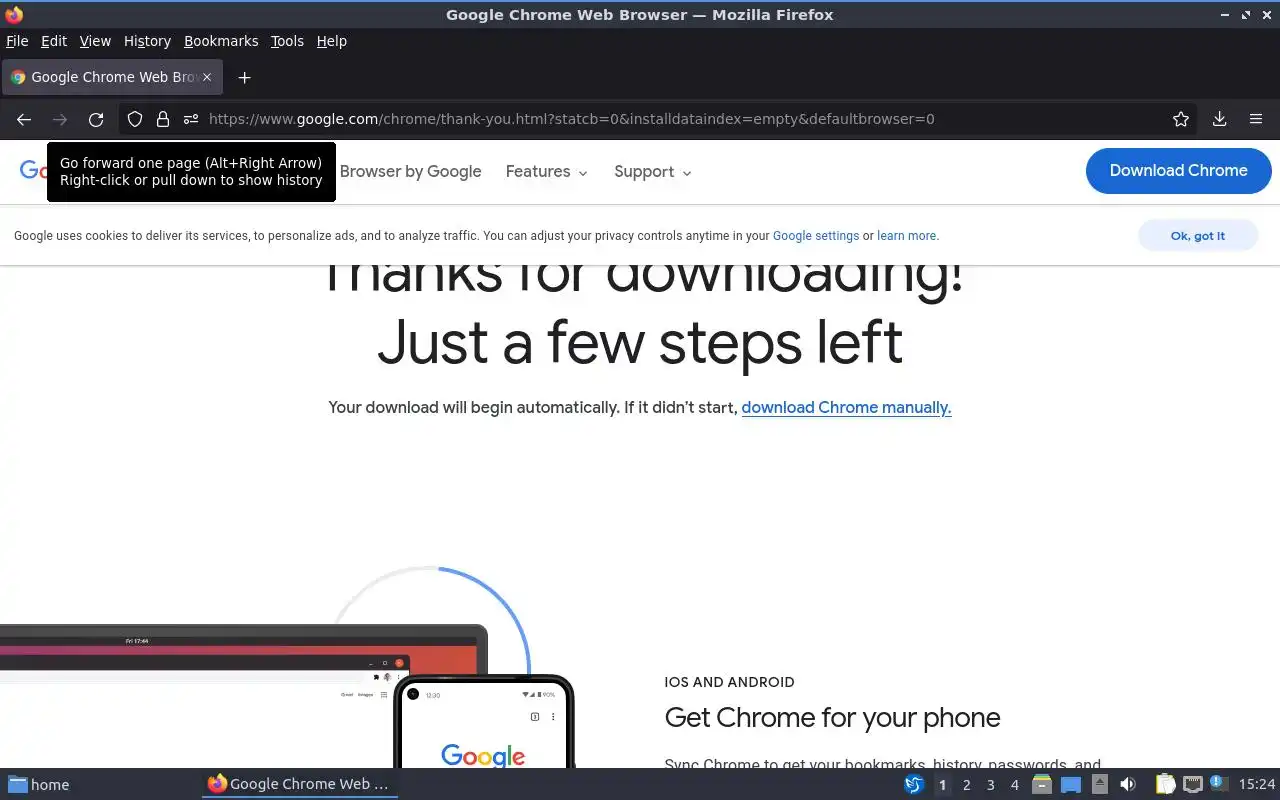Screen dimensions: 1280x800
Task: Click the forward navigation arrow
Action: [60, 119]
